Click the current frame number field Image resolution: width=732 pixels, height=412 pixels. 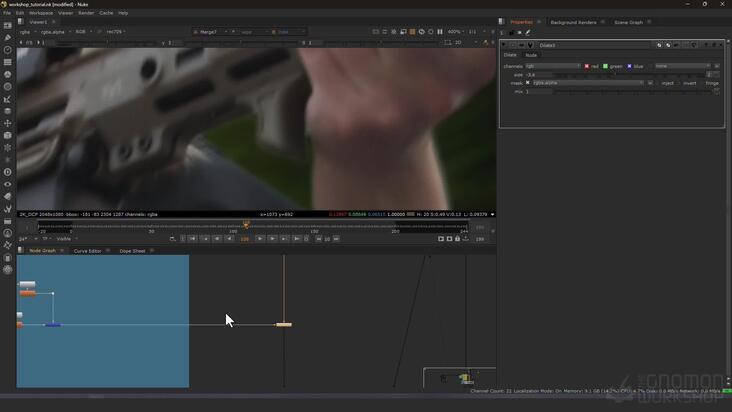pyautogui.click(x=245, y=239)
